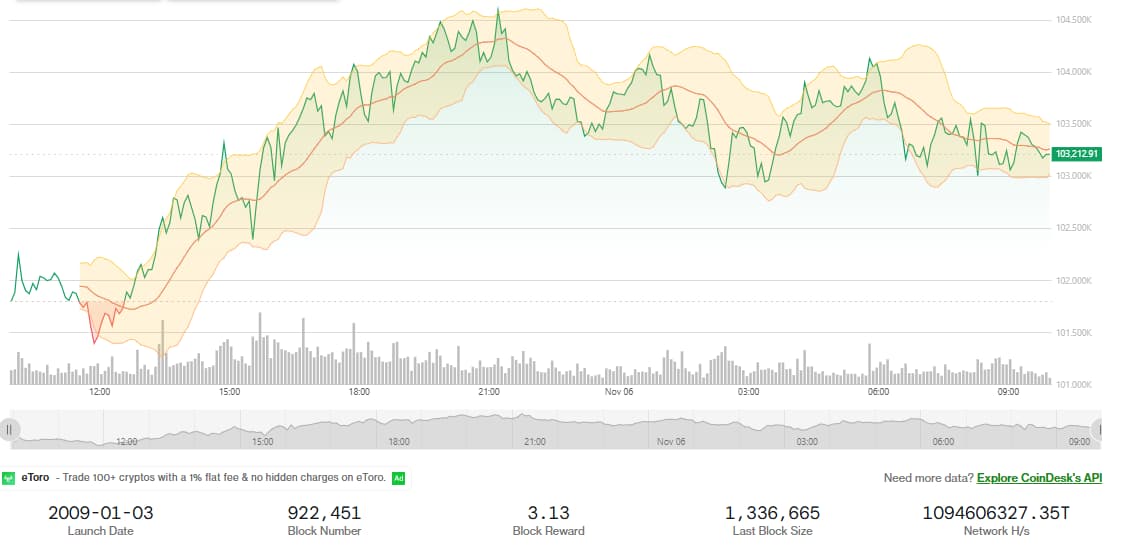Screen dimensions: 1121x550
Task: Grab the left handle of the range navigator
Action: (x=9, y=430)
